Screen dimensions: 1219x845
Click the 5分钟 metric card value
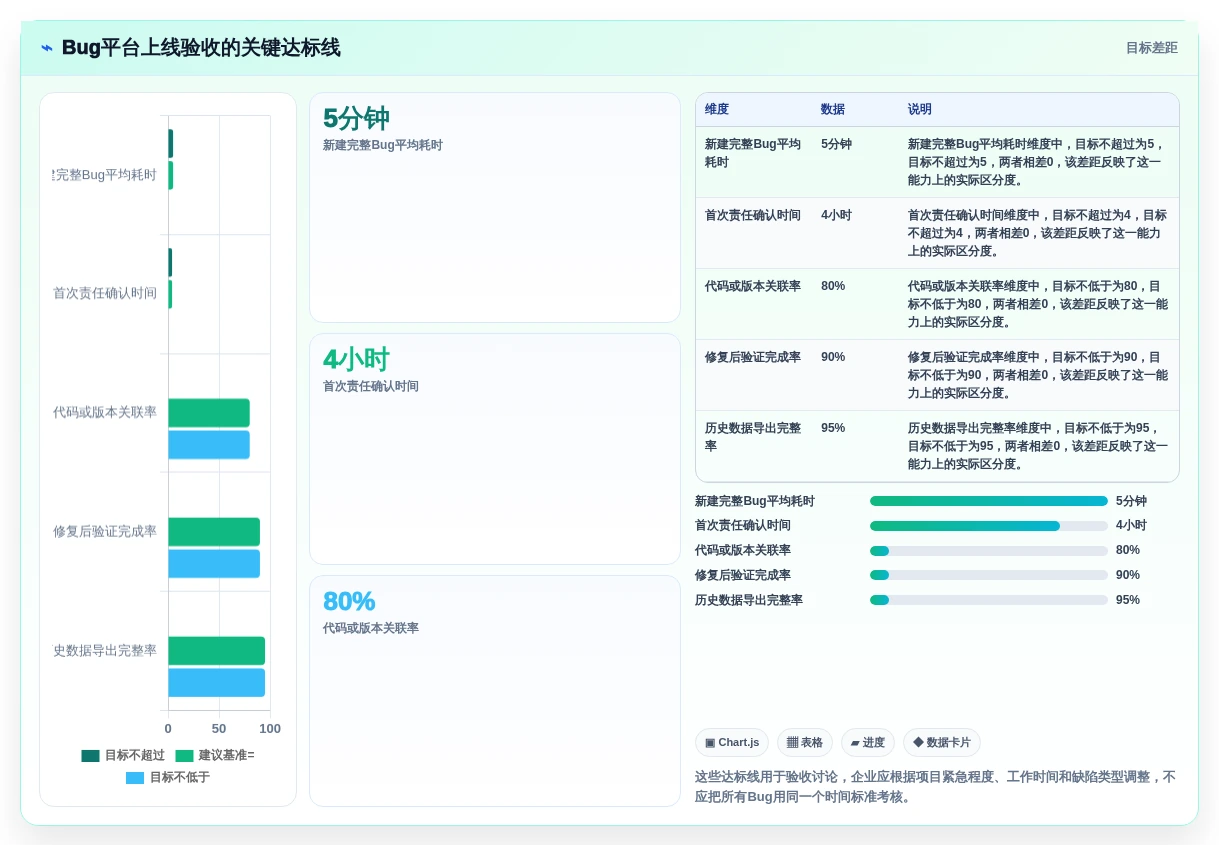(x=356, y=119)
